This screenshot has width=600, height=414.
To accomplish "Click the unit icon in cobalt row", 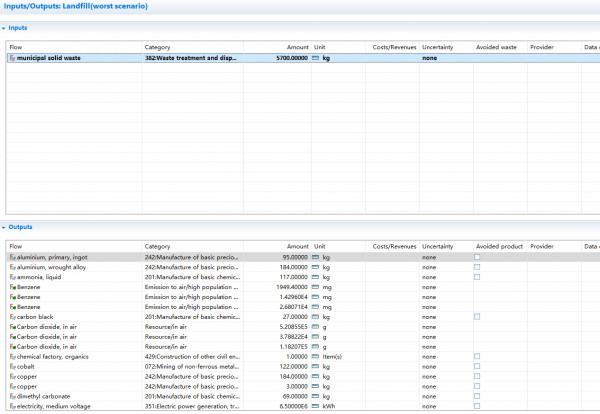I will tap(315, 367).
